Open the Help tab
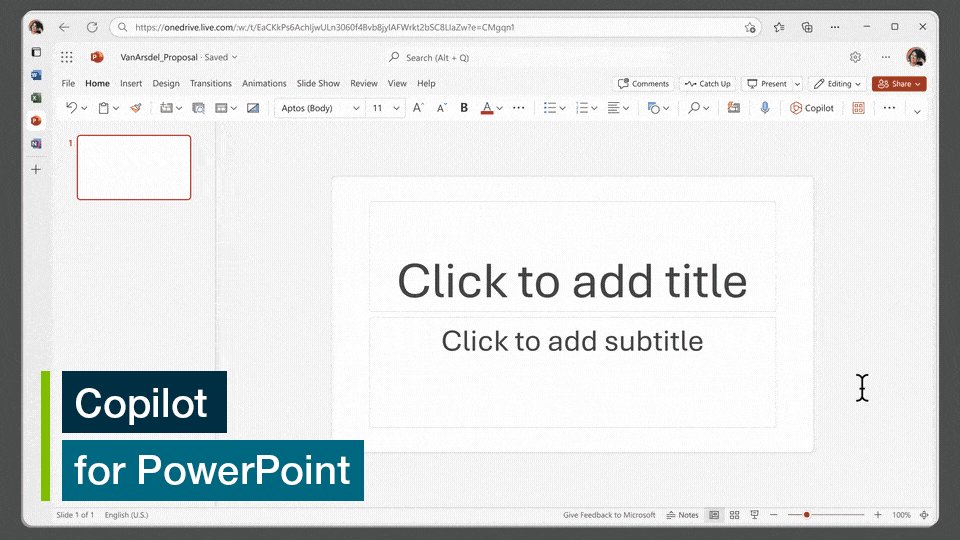The width and height of the screenshot is (960, 540). [x=426, y=84]
